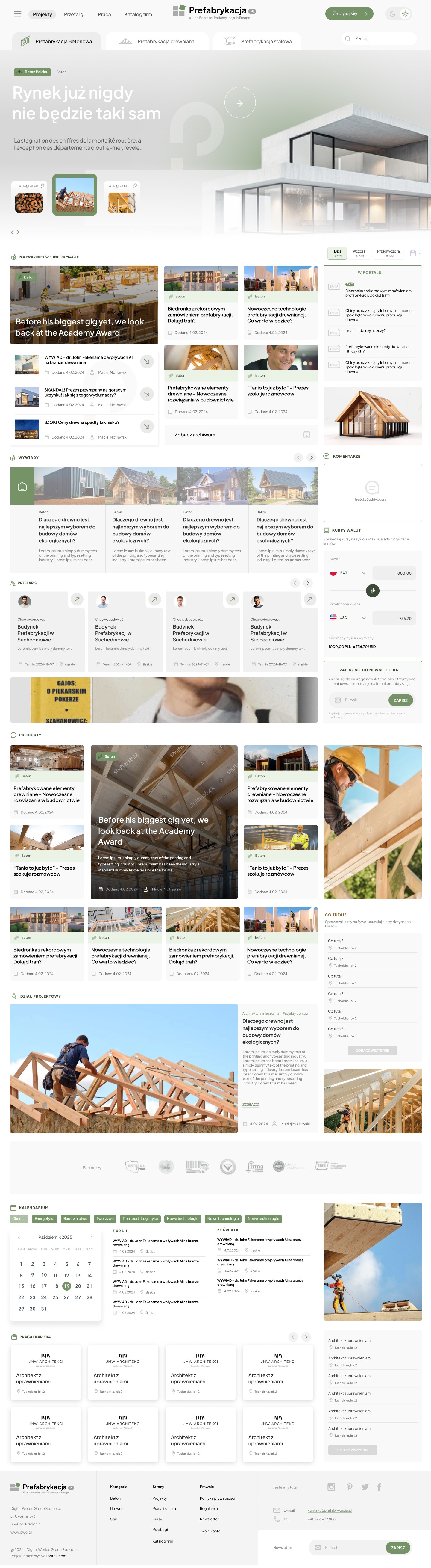Viewport: 431px width, 1568px height.
Task: Open the Polityka prywatności footer link
Action: click(217, 1498)
